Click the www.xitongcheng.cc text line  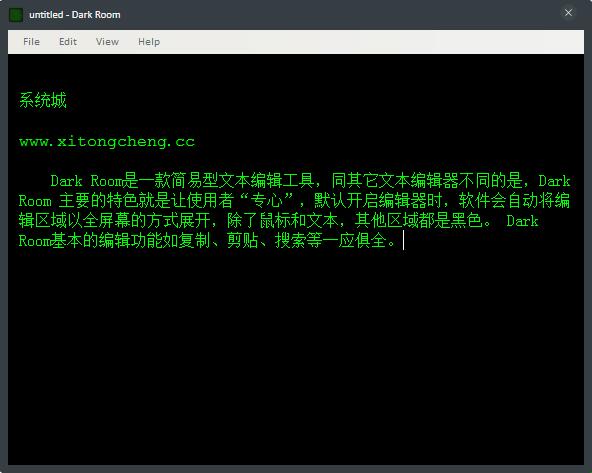pyautogui.click(x=107, y=142)
